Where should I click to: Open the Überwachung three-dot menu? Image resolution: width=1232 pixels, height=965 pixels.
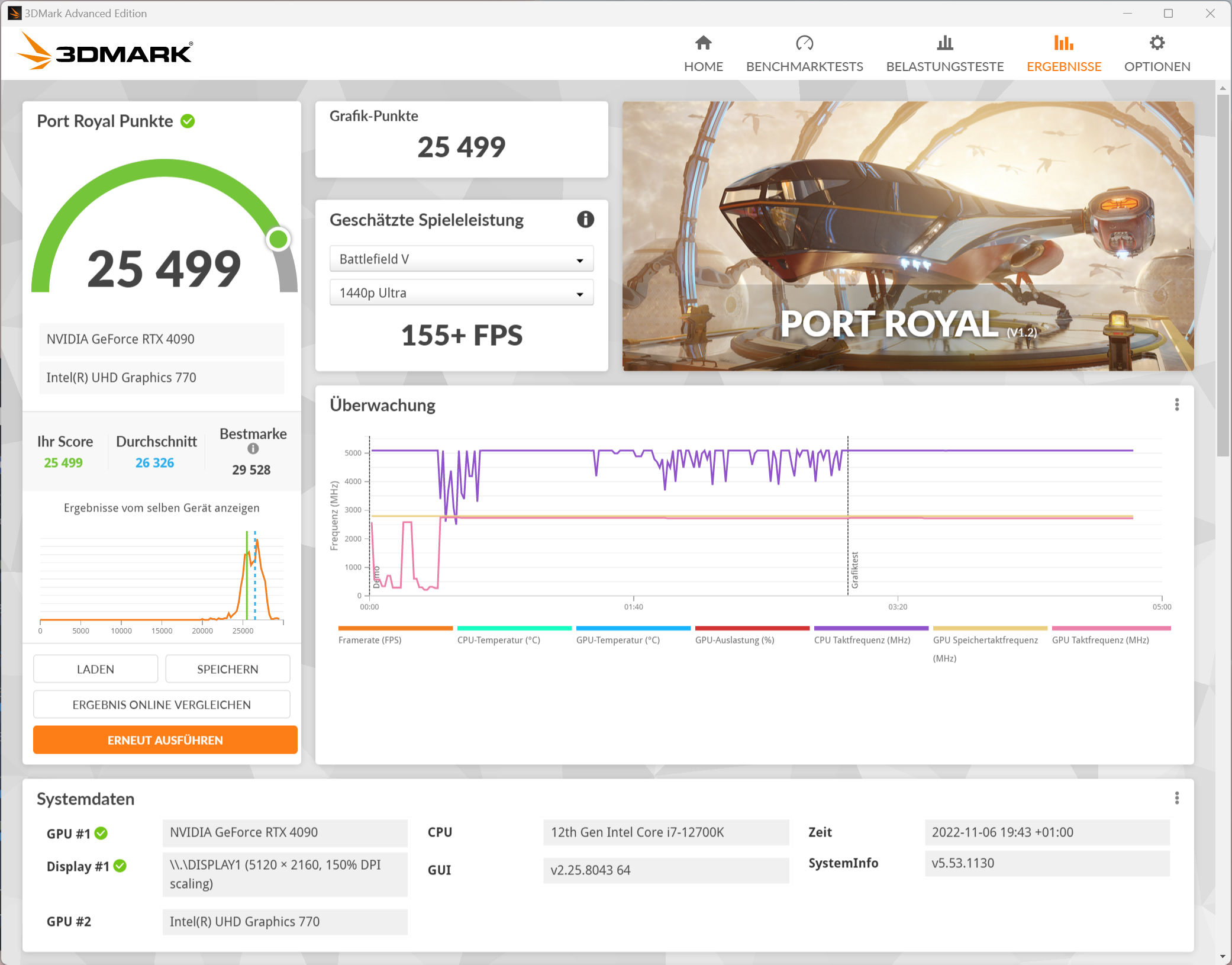pyautogui.click(x=1177, y=404)
